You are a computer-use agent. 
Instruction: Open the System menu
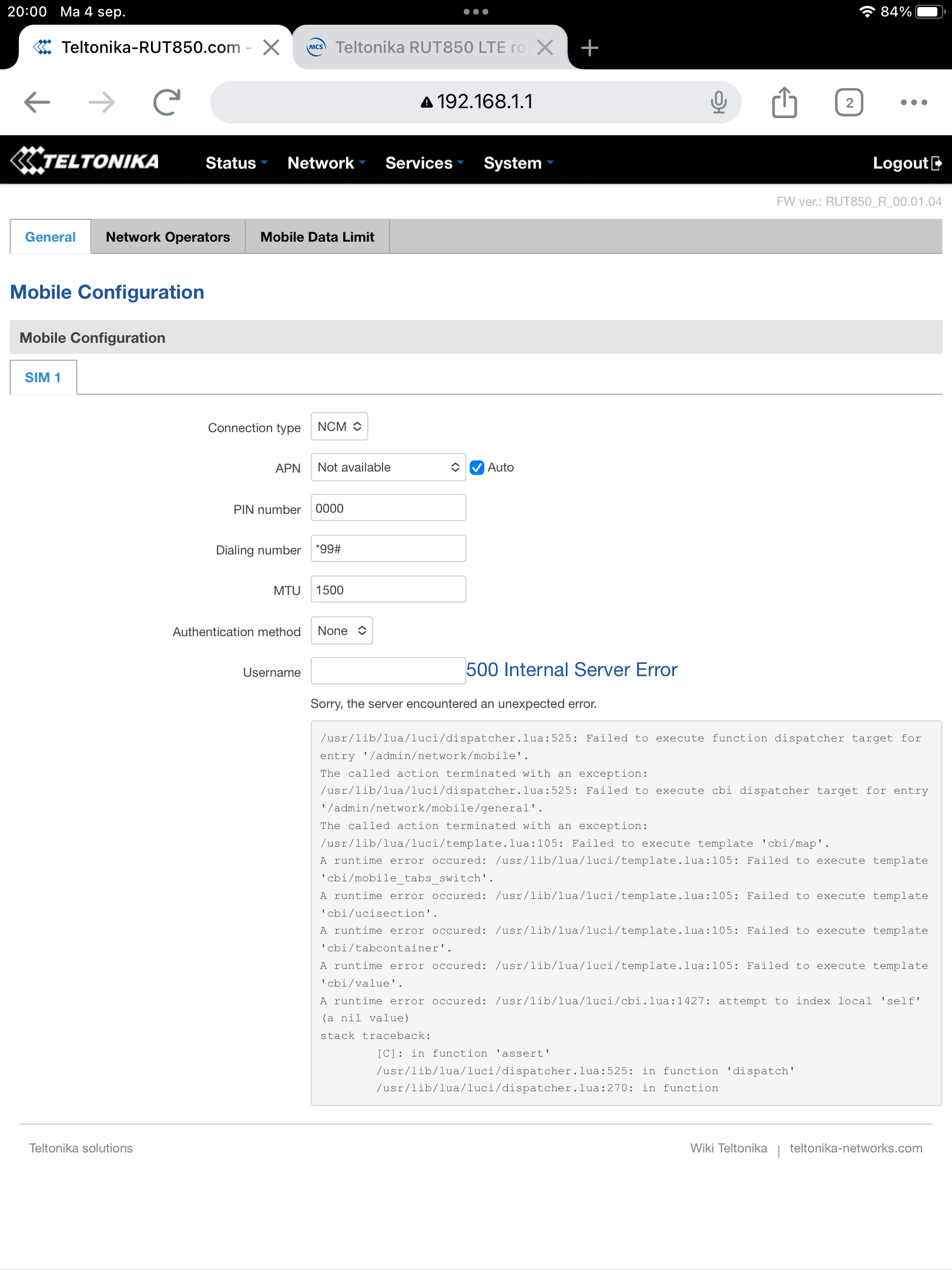pos(518,163)
